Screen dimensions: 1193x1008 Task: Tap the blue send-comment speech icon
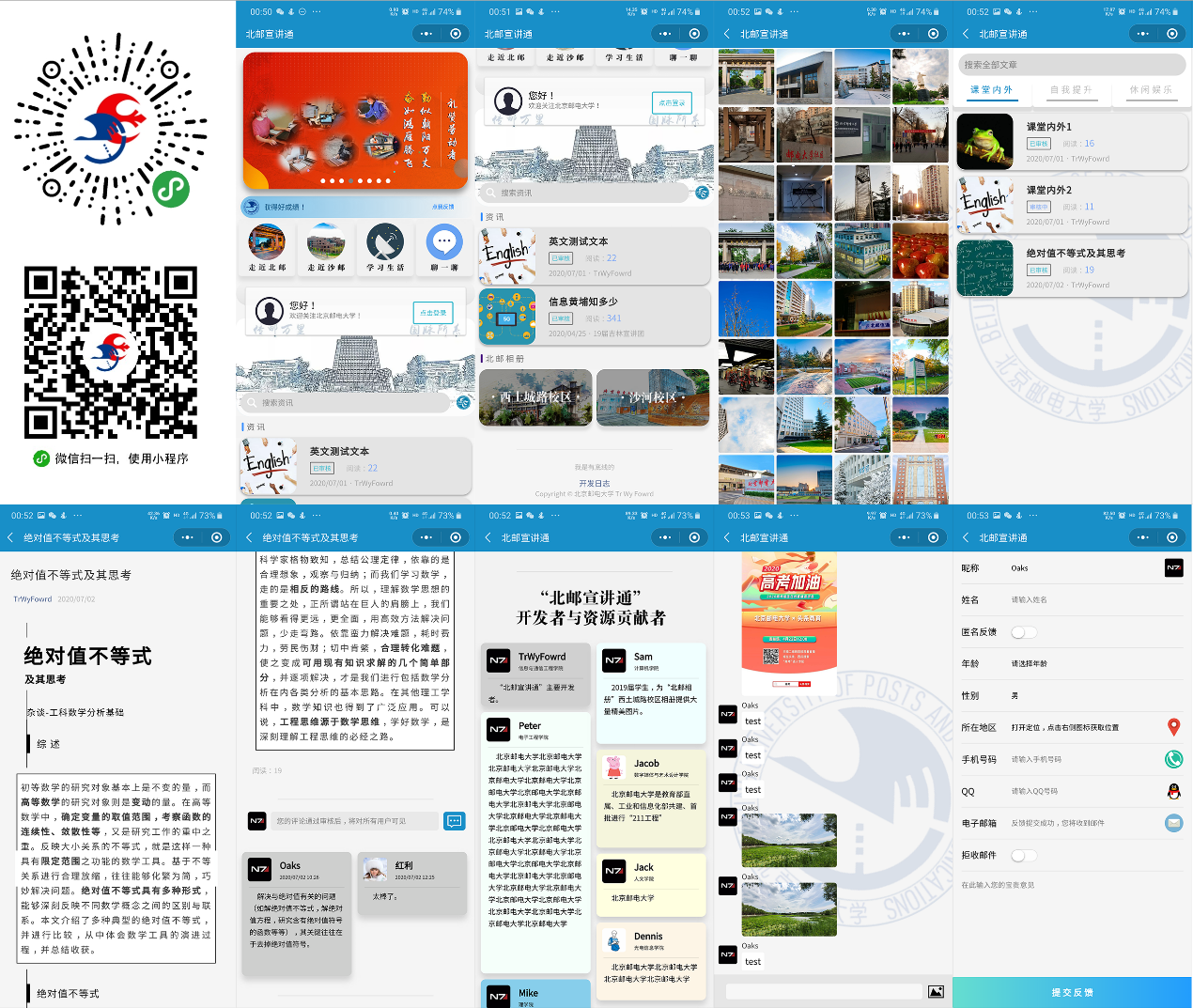tap(455, 821)
